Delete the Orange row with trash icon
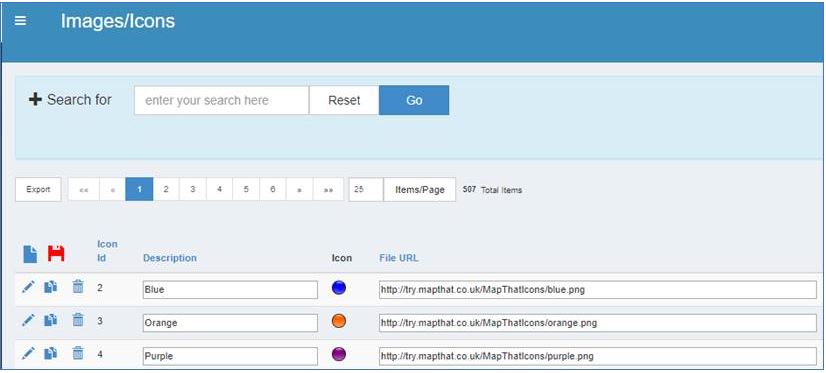 pos(78,320)
